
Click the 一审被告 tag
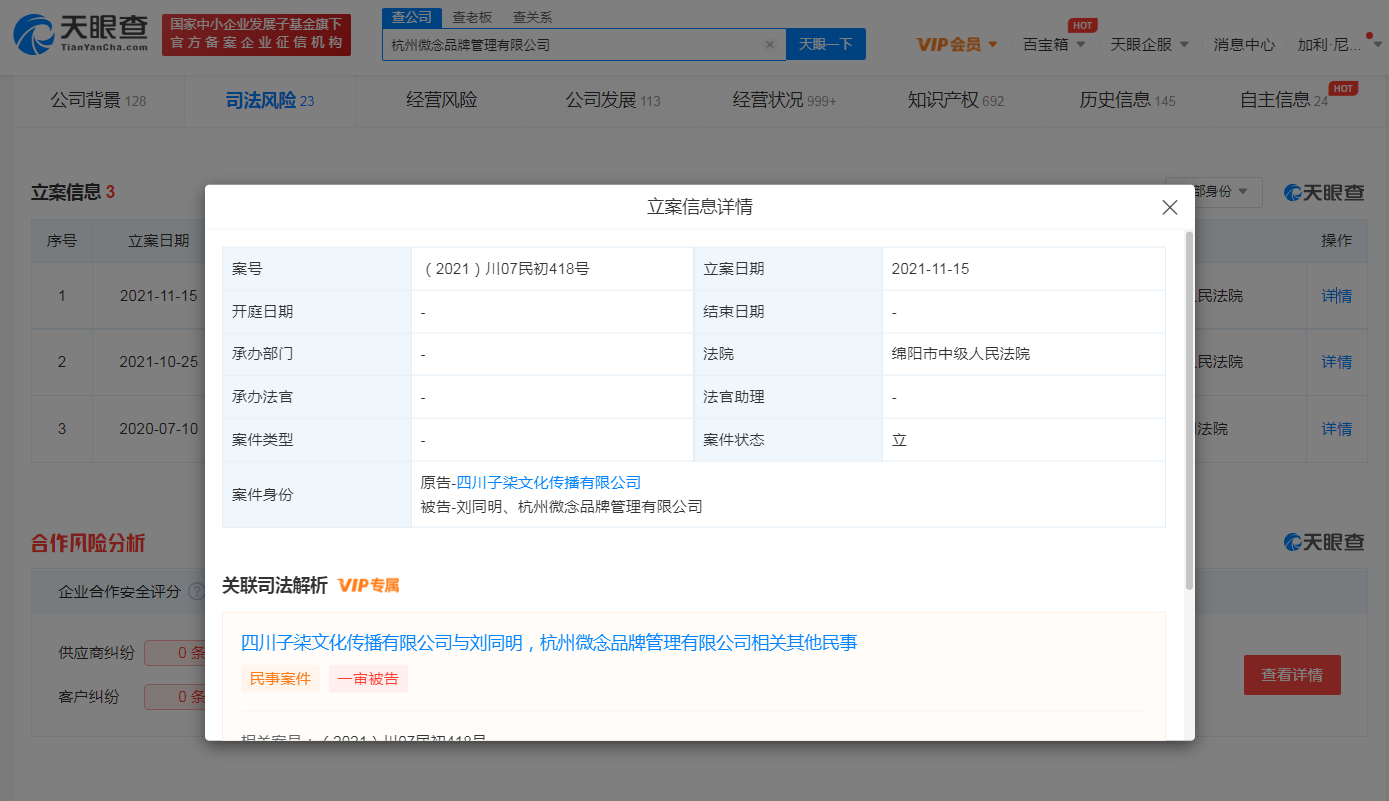[368, 679]
